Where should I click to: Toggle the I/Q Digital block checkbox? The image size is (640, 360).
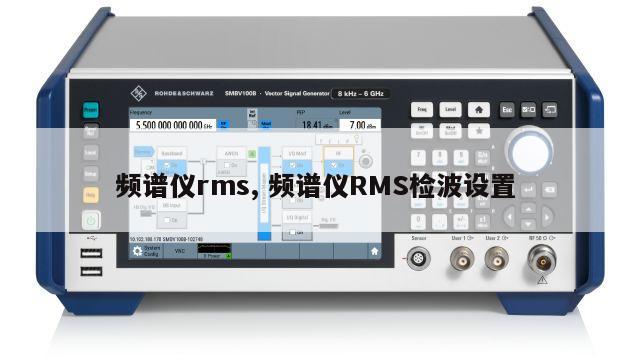pyautogui.click(x=292, y=232)
